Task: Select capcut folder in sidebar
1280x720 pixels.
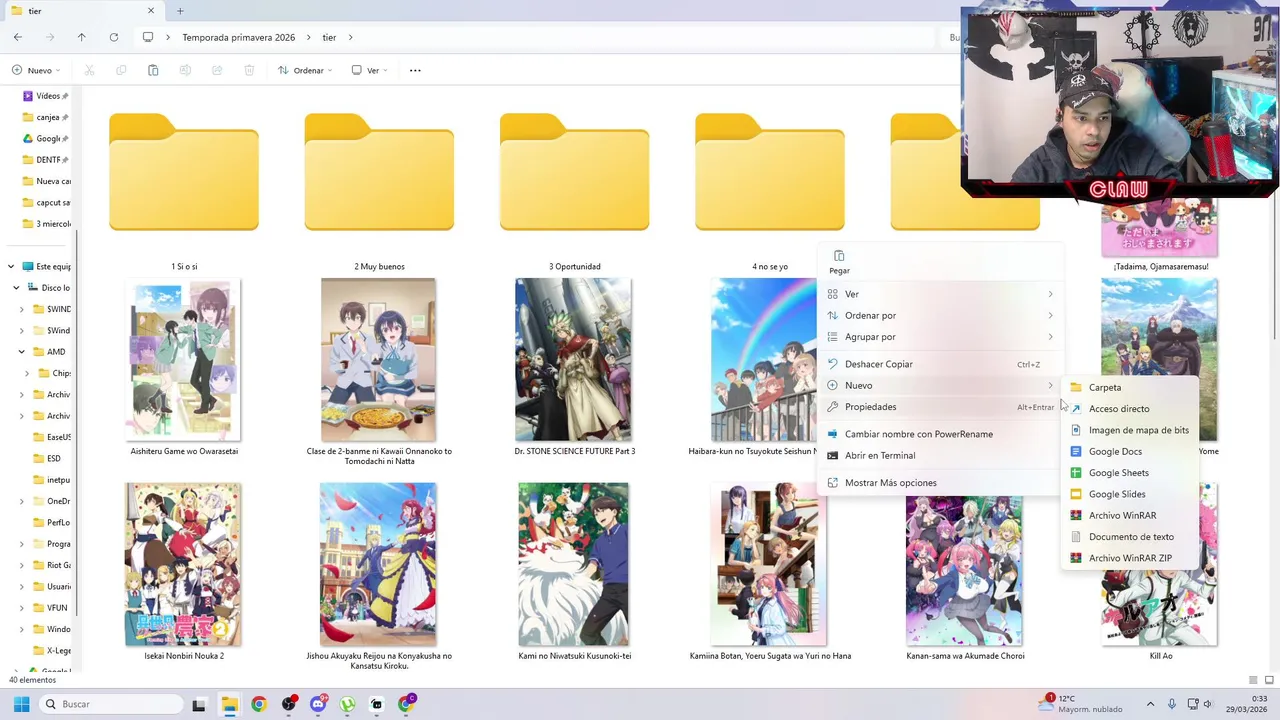Action: click(x=46, y=202)
